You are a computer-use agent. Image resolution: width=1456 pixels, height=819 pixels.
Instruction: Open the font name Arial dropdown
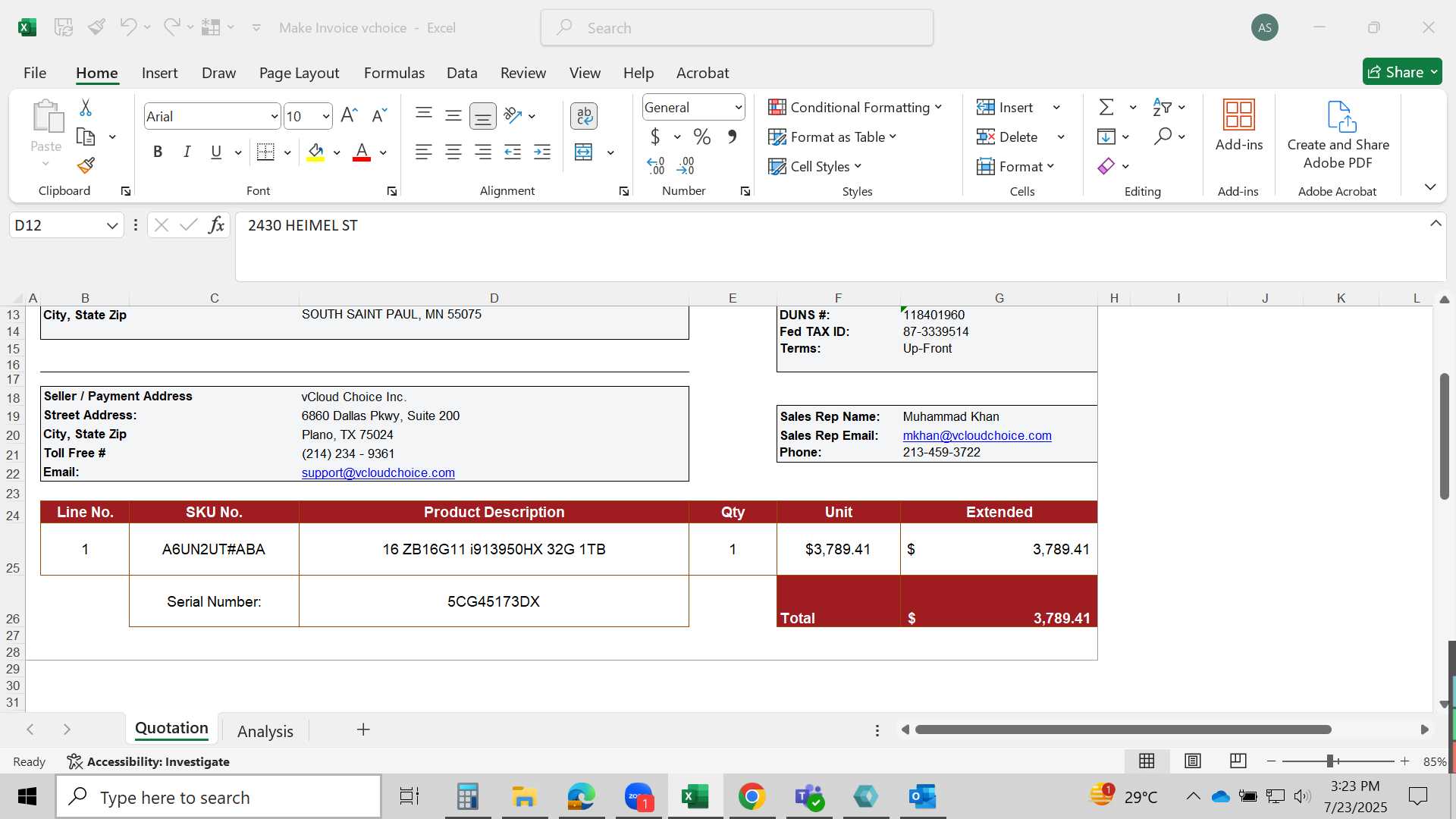(x=274, y=116)
